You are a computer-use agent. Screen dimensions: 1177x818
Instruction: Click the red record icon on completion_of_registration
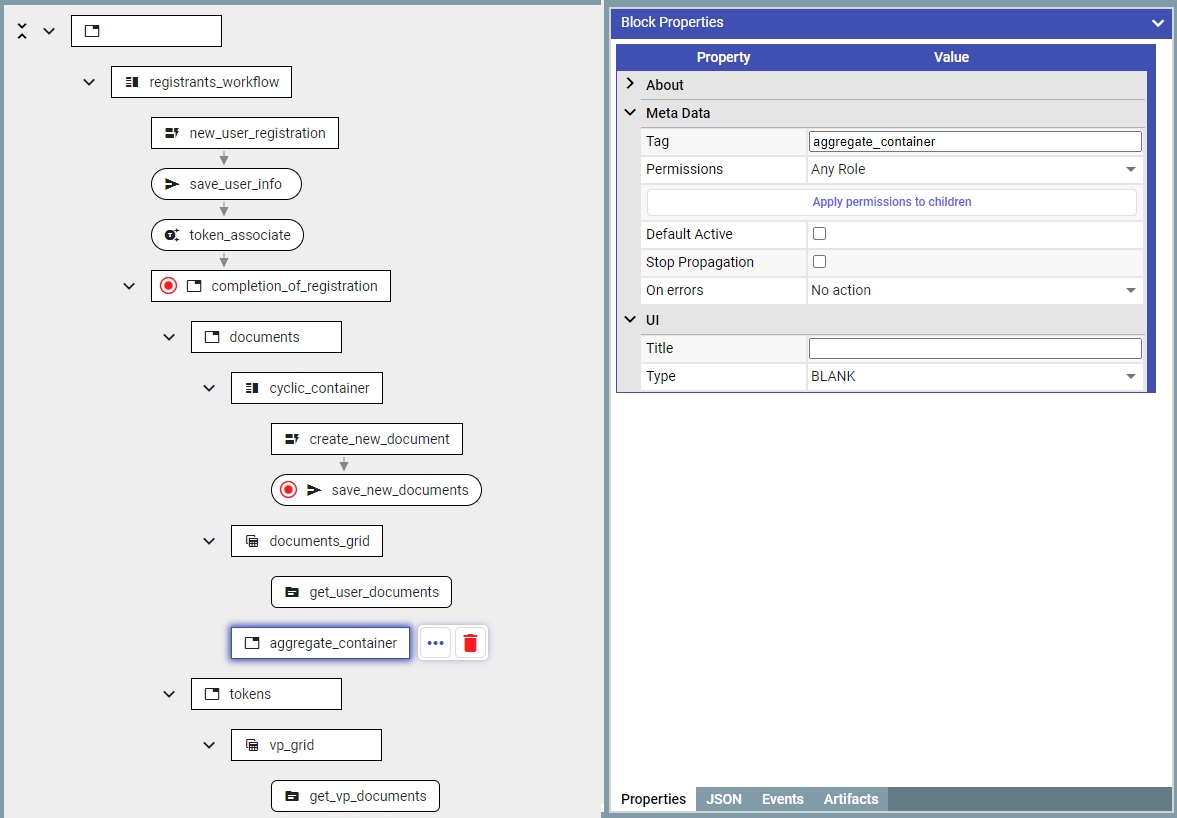point(169,286)
